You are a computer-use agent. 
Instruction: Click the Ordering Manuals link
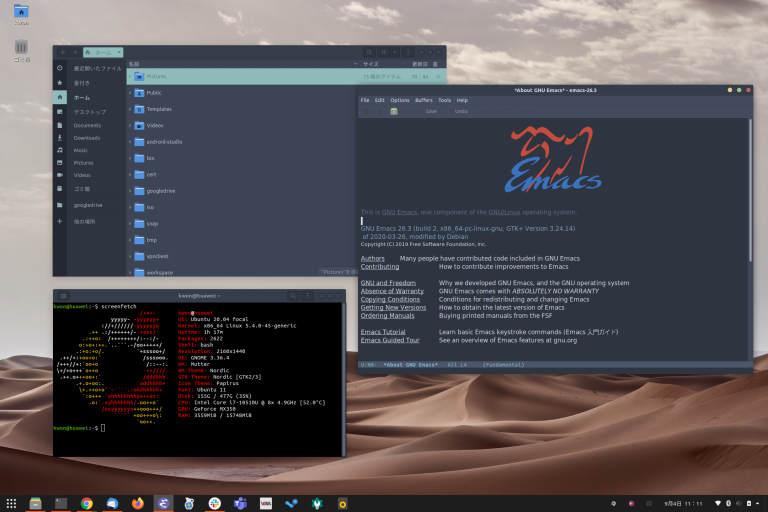(387, 316)
